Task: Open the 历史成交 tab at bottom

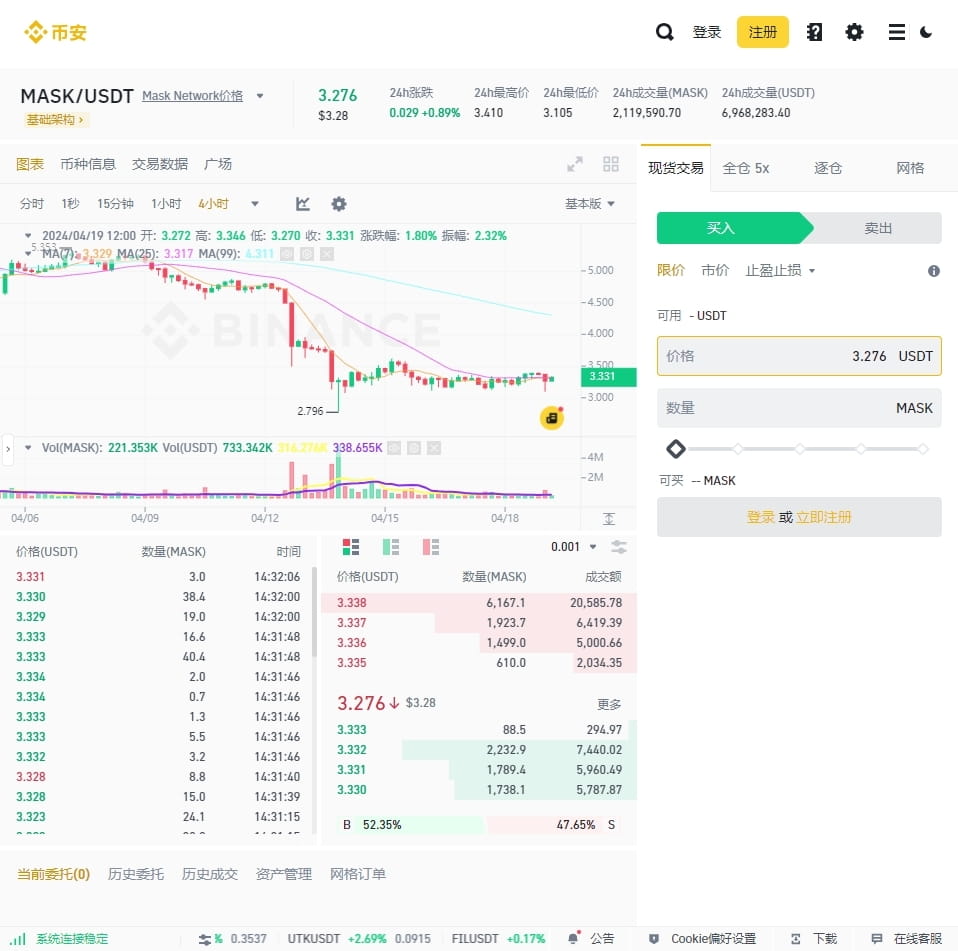Action: click(x=209, y=873)
